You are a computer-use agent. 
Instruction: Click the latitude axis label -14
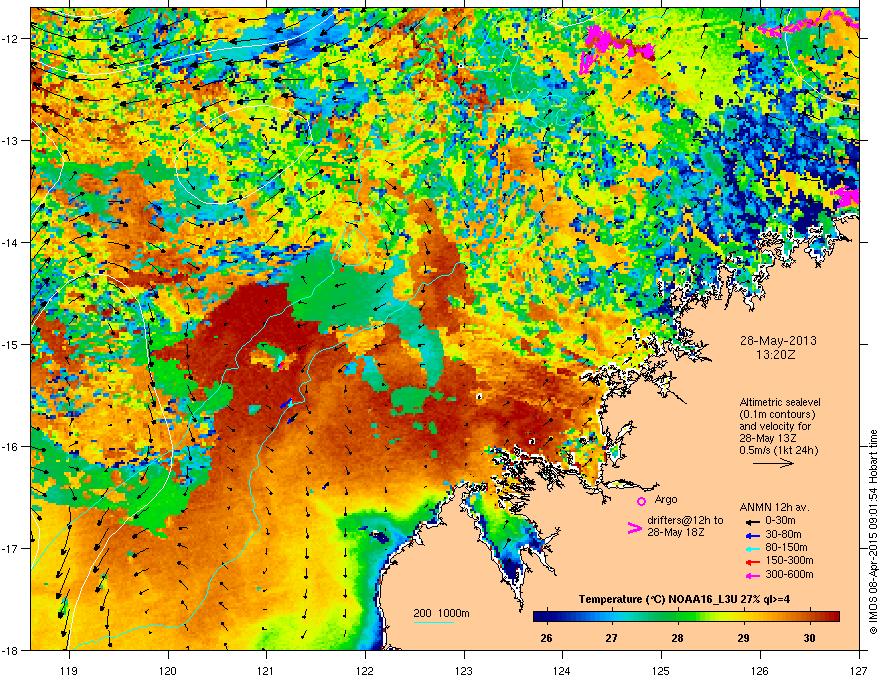tap(10, 242)
